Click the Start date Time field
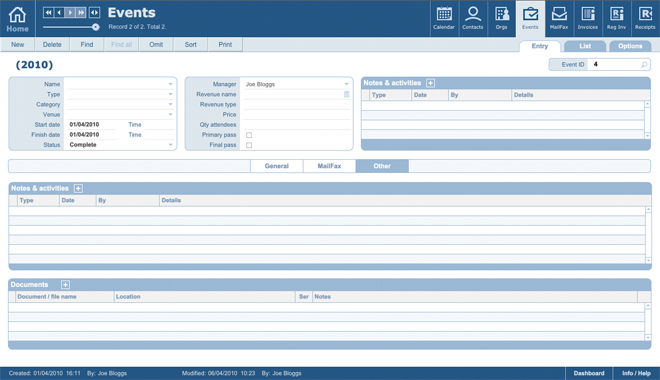The height and width of the screenshot is (380, 660). (159, 125)
